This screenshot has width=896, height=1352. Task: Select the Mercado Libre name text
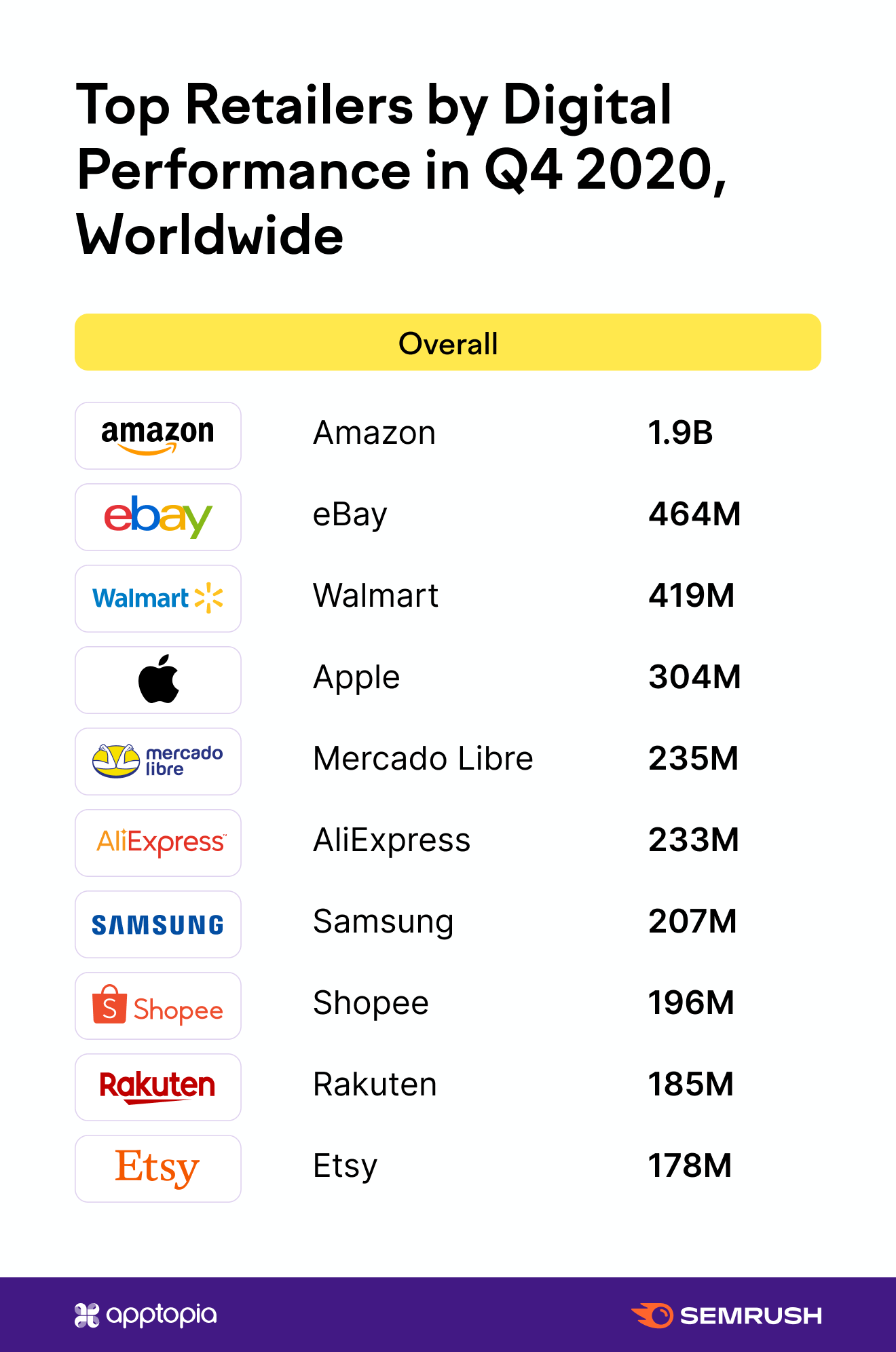(x=423, y=759)
